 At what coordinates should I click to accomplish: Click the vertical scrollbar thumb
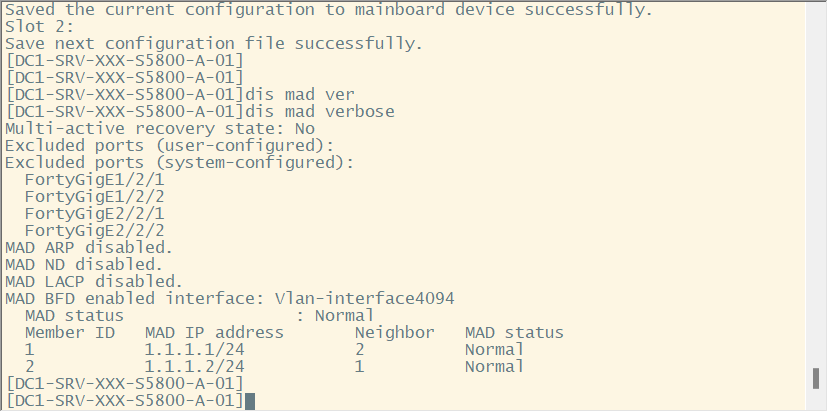pos(815,380)
